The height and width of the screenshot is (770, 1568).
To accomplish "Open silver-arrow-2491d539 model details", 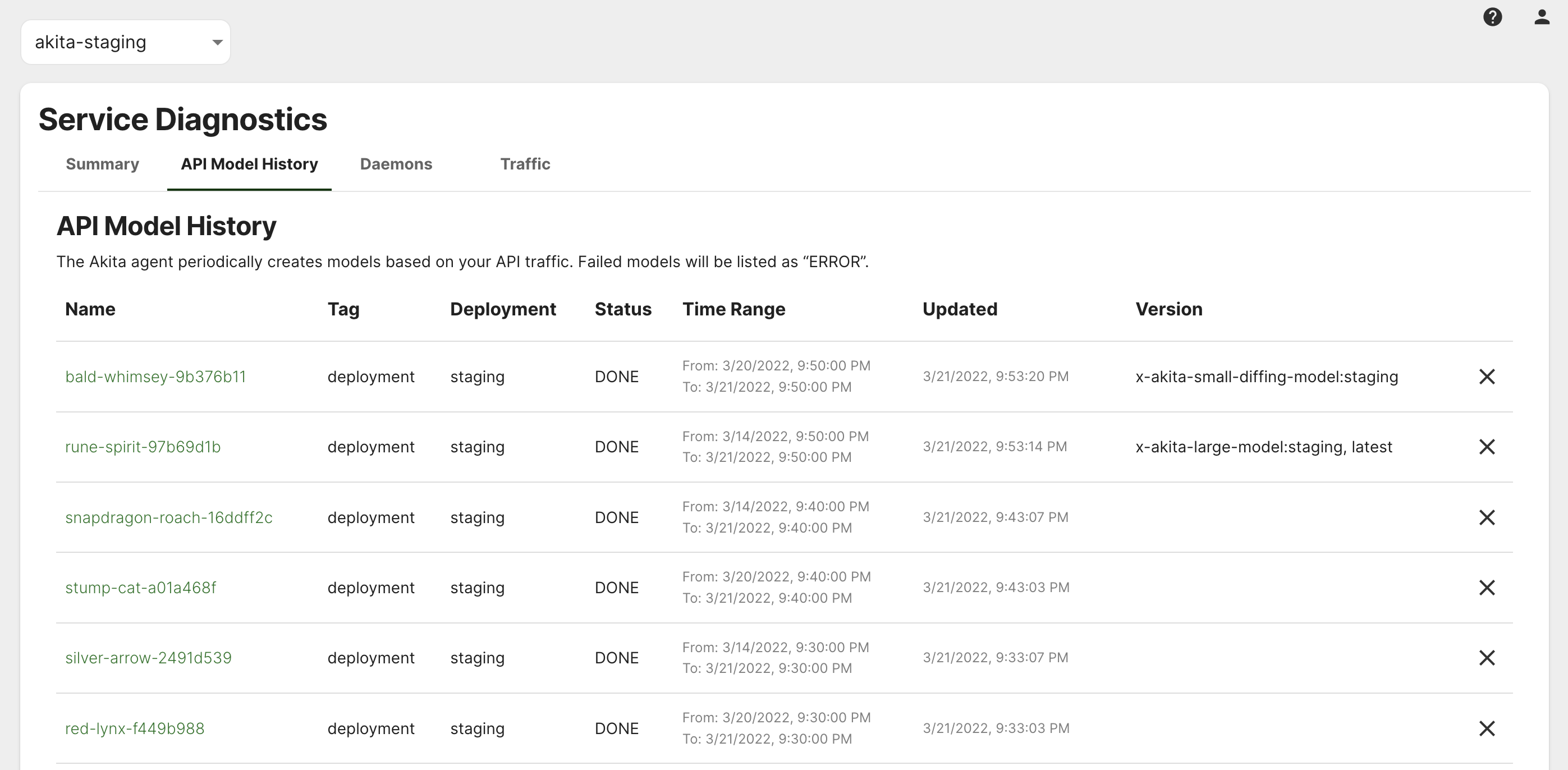I will tap(148, 658).
